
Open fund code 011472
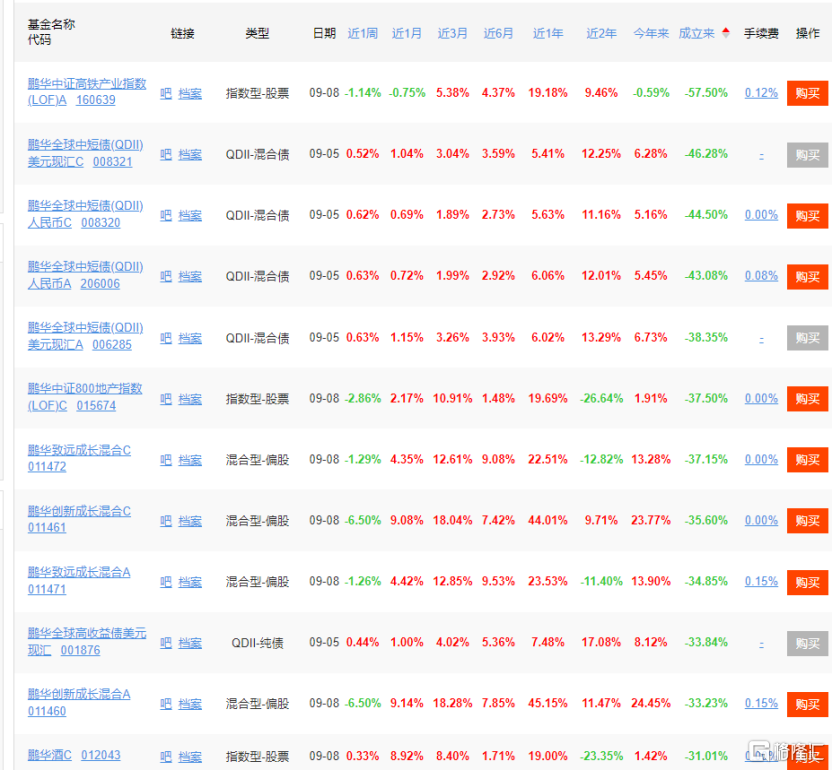(x=47, y=466)
